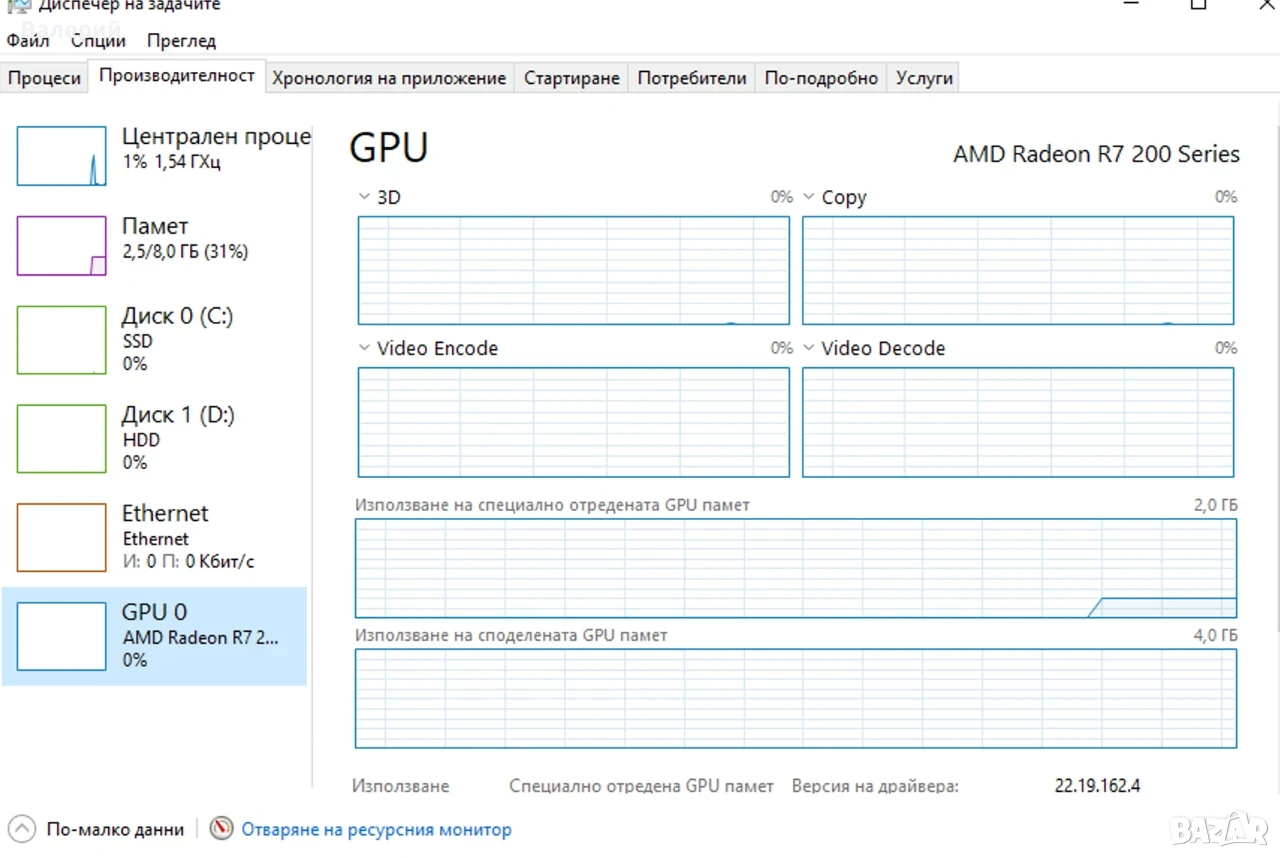The image size is (1280, 858).
Task: Select GPU 0 AMD Radeon entry
Action: click(x=155, y=636)
